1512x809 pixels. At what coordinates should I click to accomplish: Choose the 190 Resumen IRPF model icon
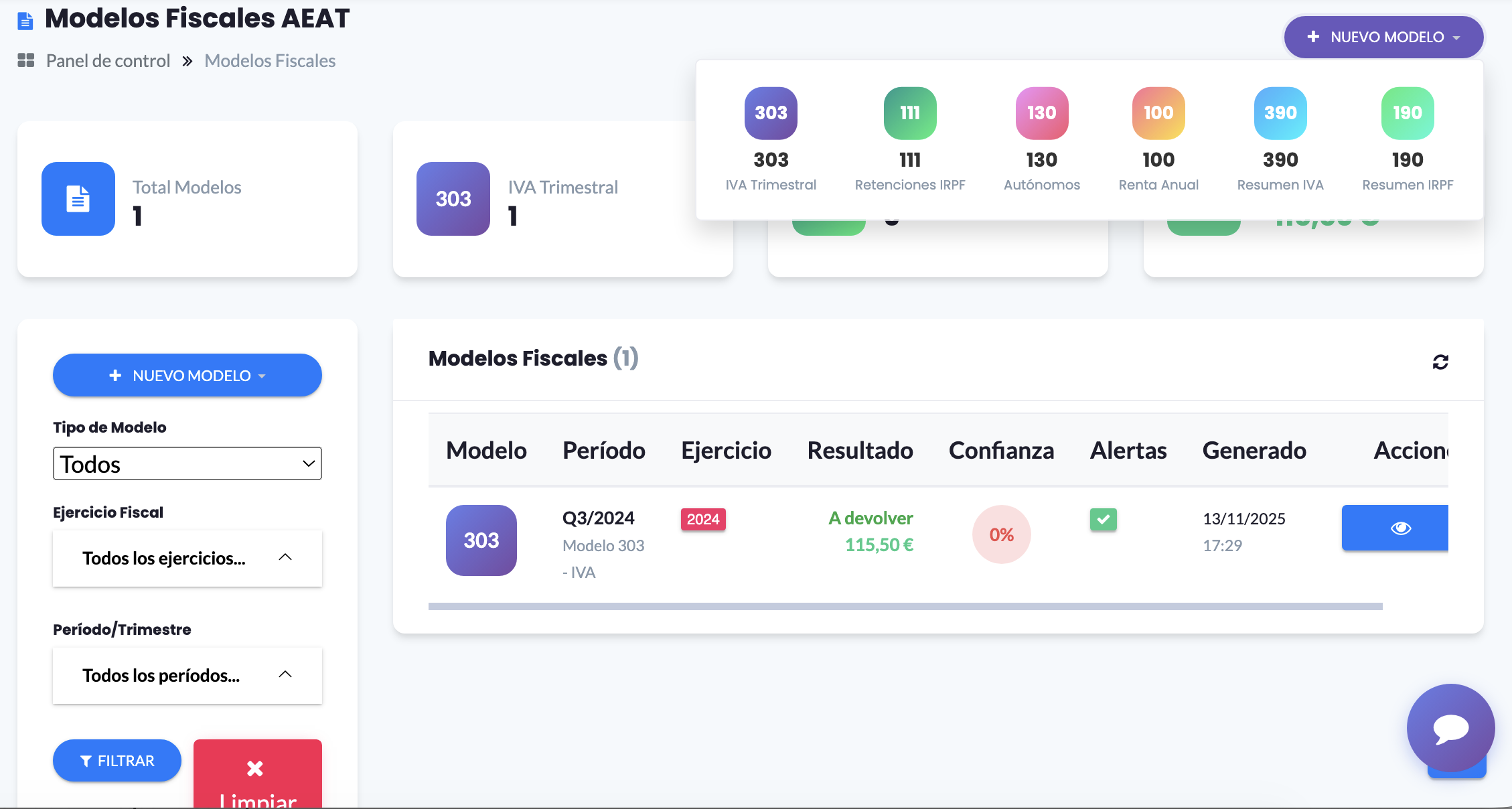[x=1407, y=114]
